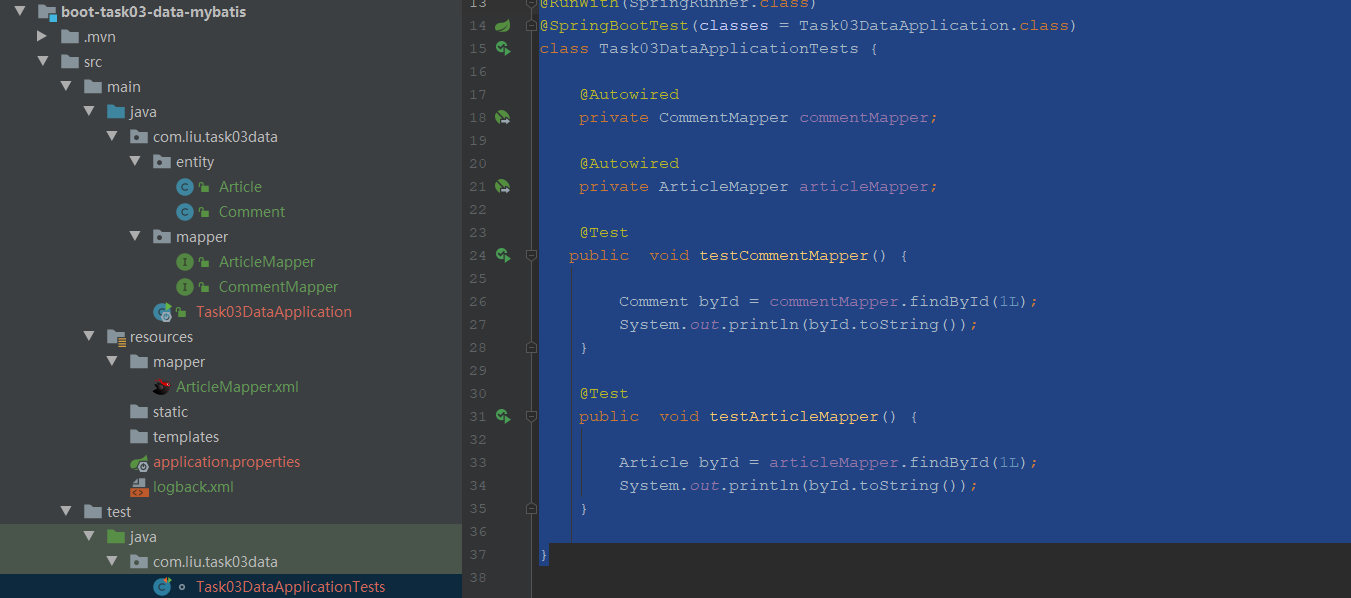Click the fold end marker on line 35

[x=531, y=509]
